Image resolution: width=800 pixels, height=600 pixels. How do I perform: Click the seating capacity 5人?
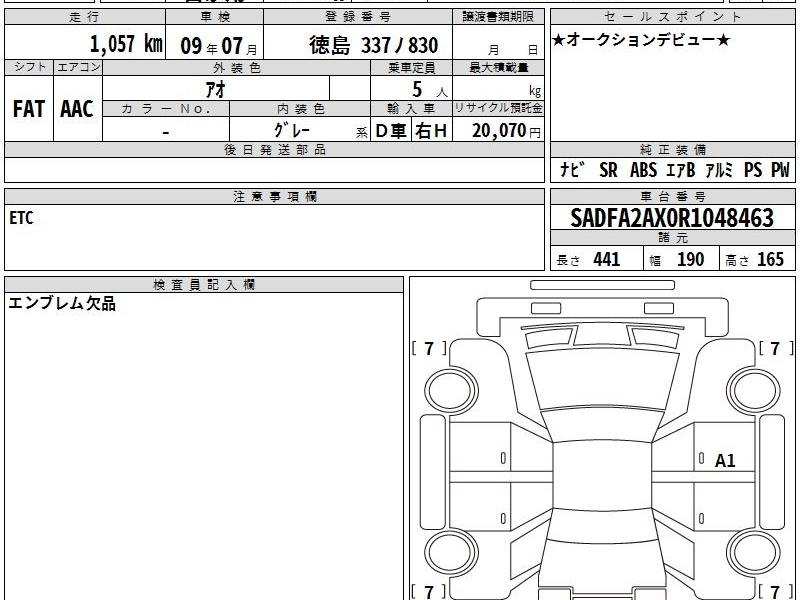(x=429, y=90)
